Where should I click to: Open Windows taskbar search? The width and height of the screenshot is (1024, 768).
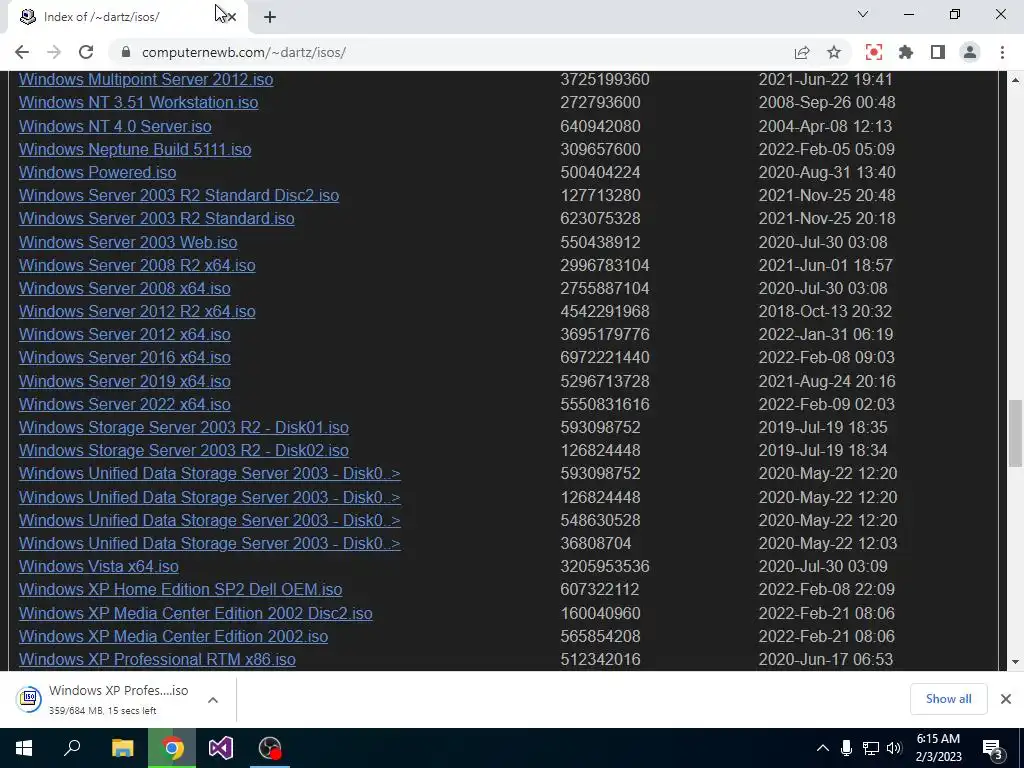tap(72, 748)
